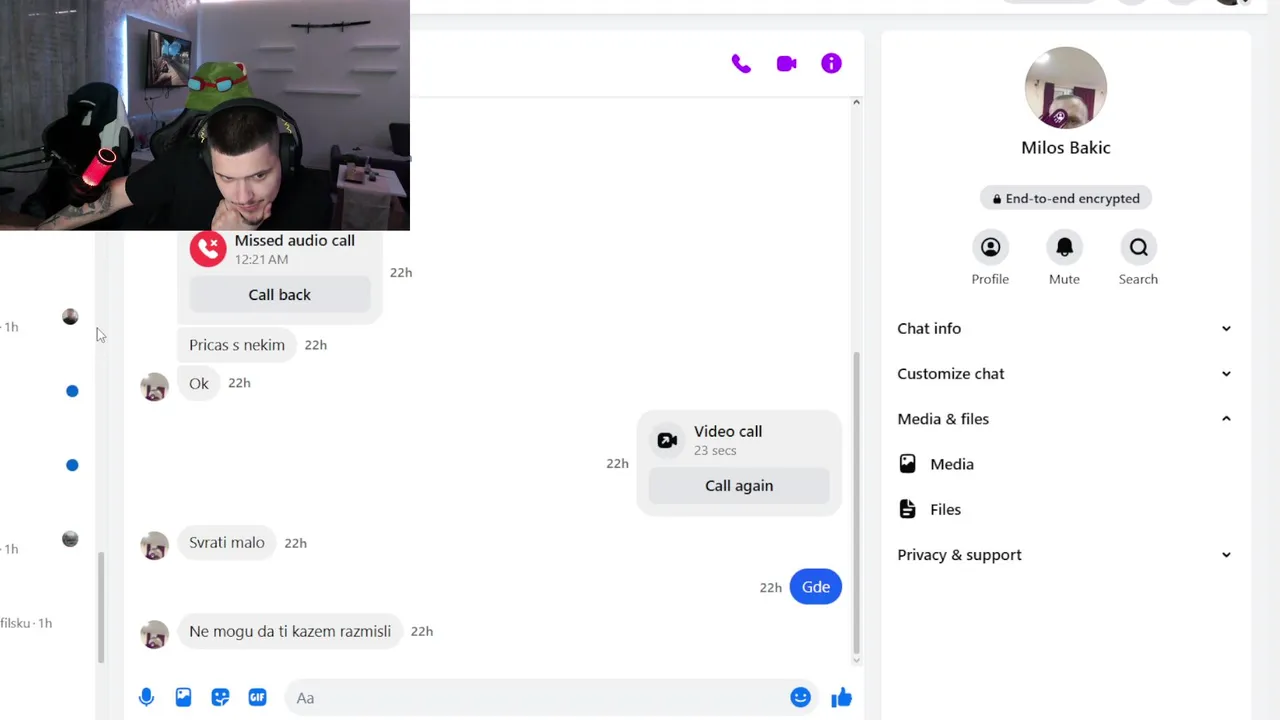Open the GIF picker
1280x720 pixels.
(257, 698)
